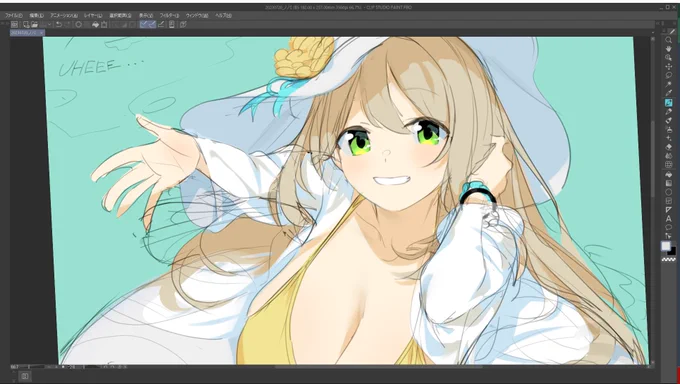Select the Eraser tool
680x384 pixels.
[x=668, y=147]
